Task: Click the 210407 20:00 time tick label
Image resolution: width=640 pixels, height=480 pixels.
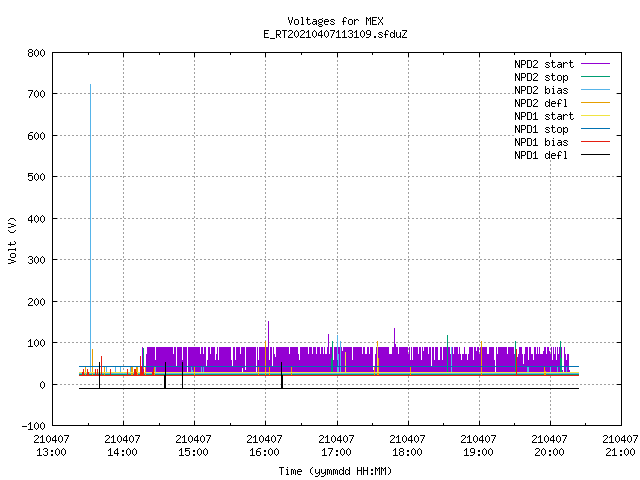Action: (549, 445)
